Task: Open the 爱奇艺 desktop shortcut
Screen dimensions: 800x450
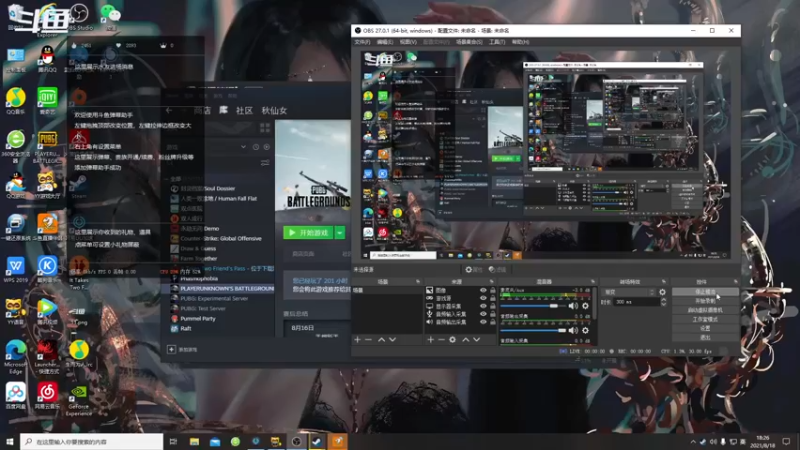Action: pyautogui.click(x=47, y=101)
